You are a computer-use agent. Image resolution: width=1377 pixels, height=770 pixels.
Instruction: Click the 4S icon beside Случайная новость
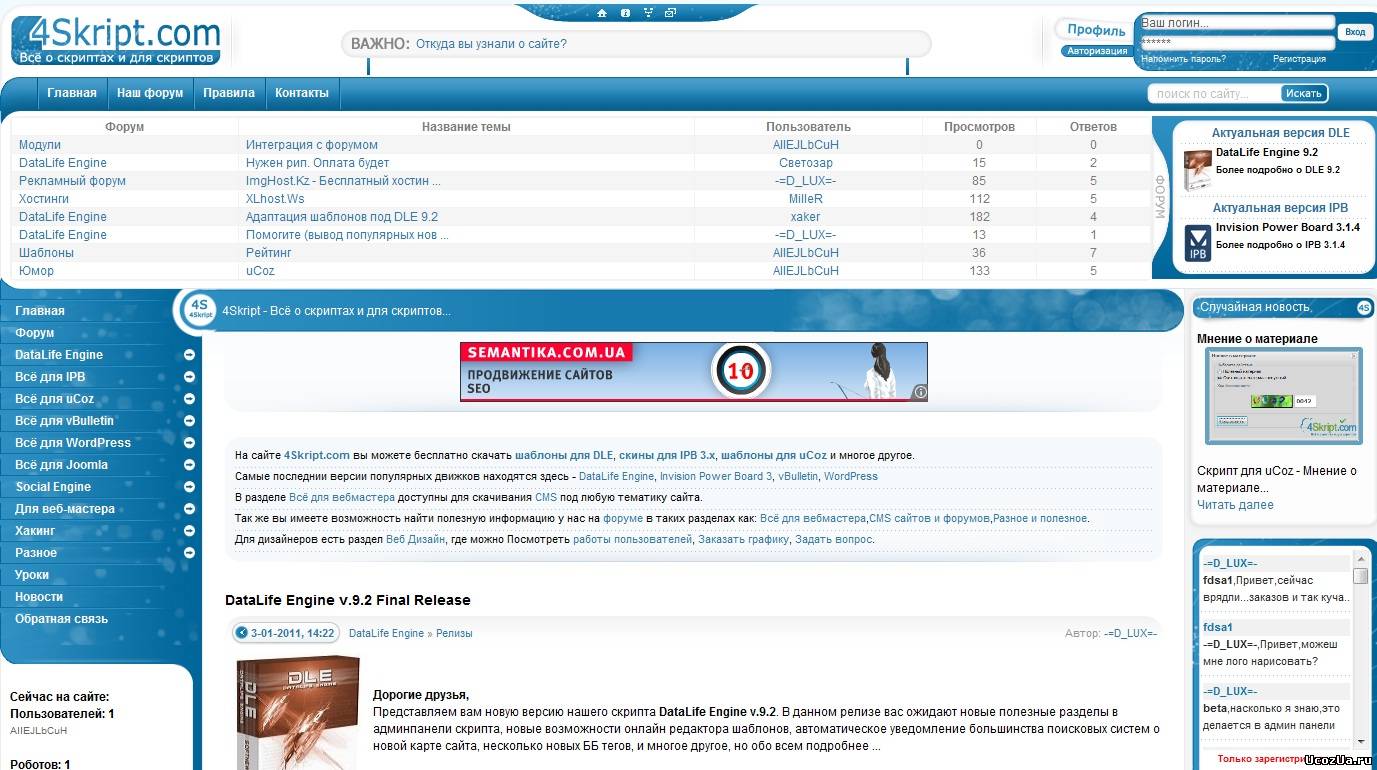[x=1364, y=307]
